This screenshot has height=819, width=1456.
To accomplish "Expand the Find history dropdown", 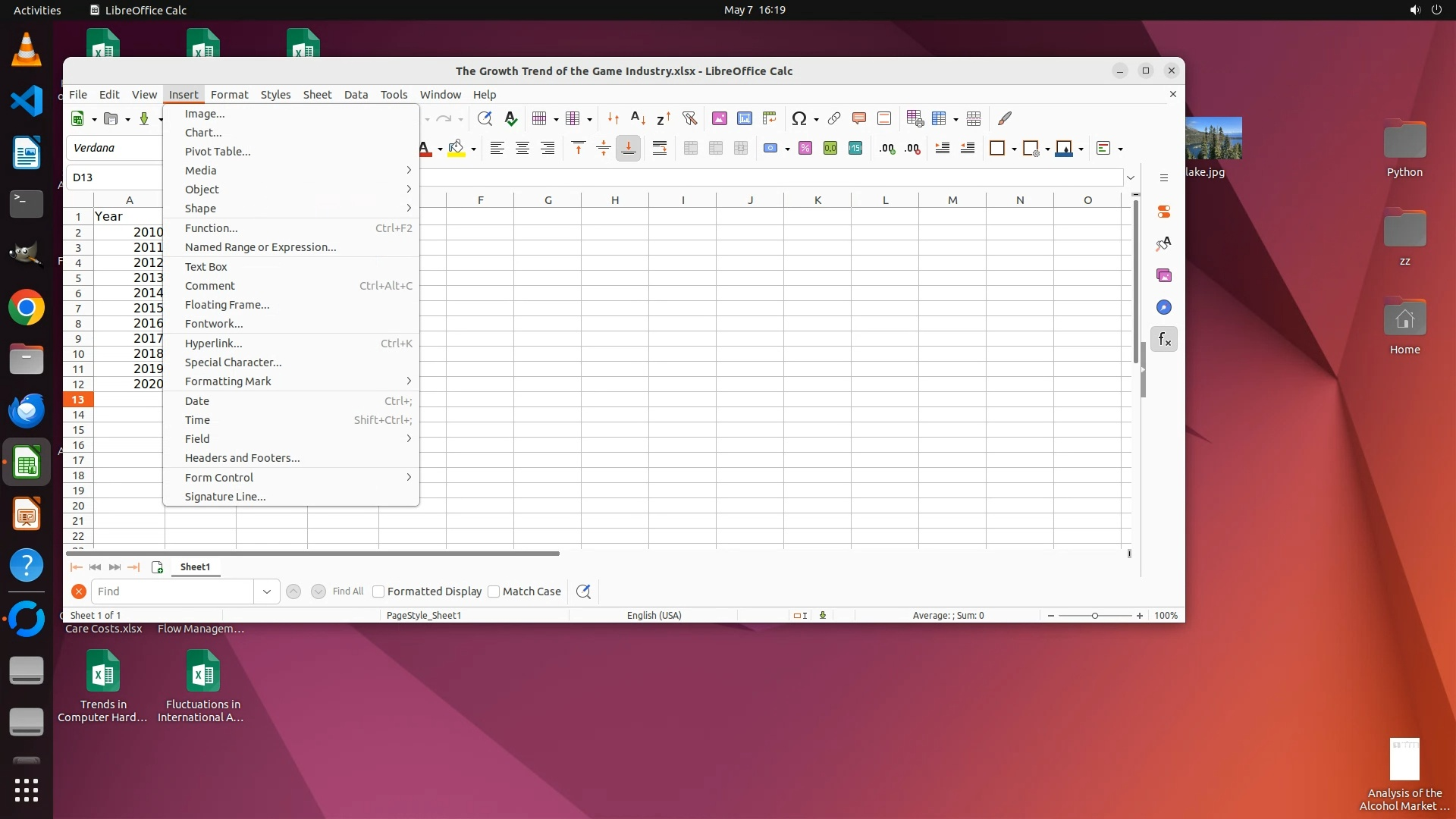I will pyautogui.click(x=266, y=591).
